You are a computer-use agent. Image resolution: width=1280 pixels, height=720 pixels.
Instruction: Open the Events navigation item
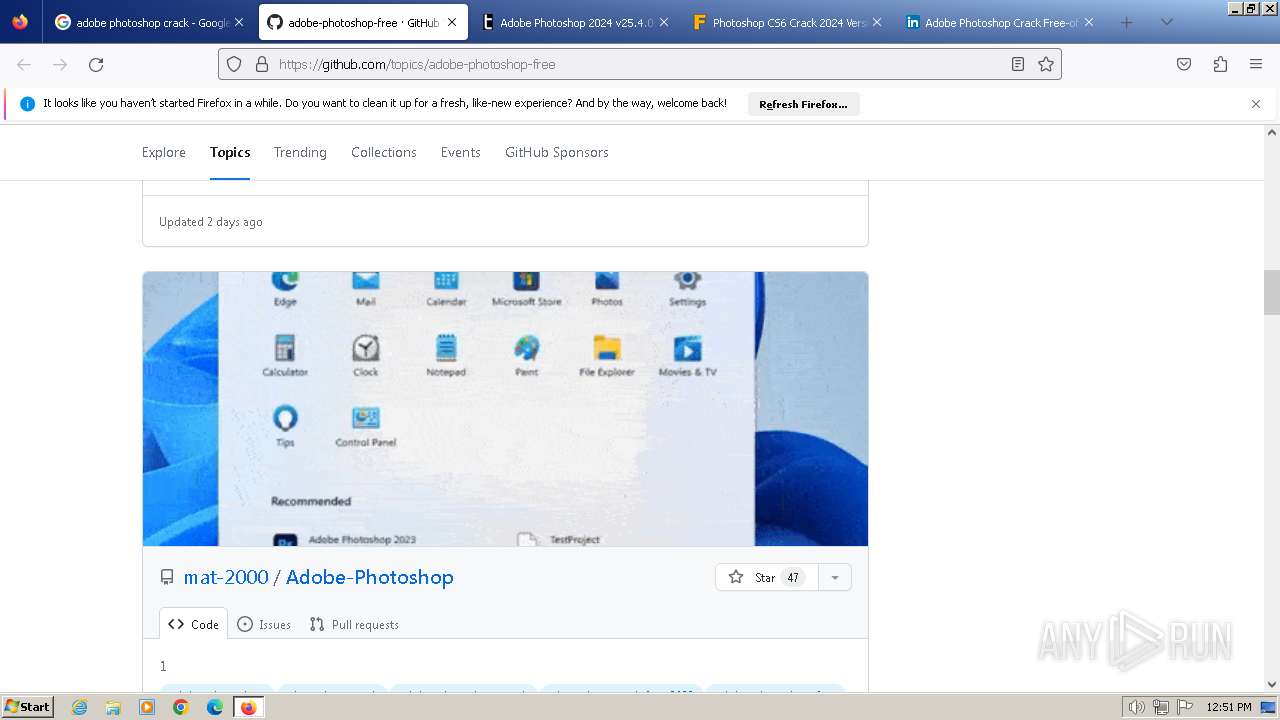click(x=461, y=152)
